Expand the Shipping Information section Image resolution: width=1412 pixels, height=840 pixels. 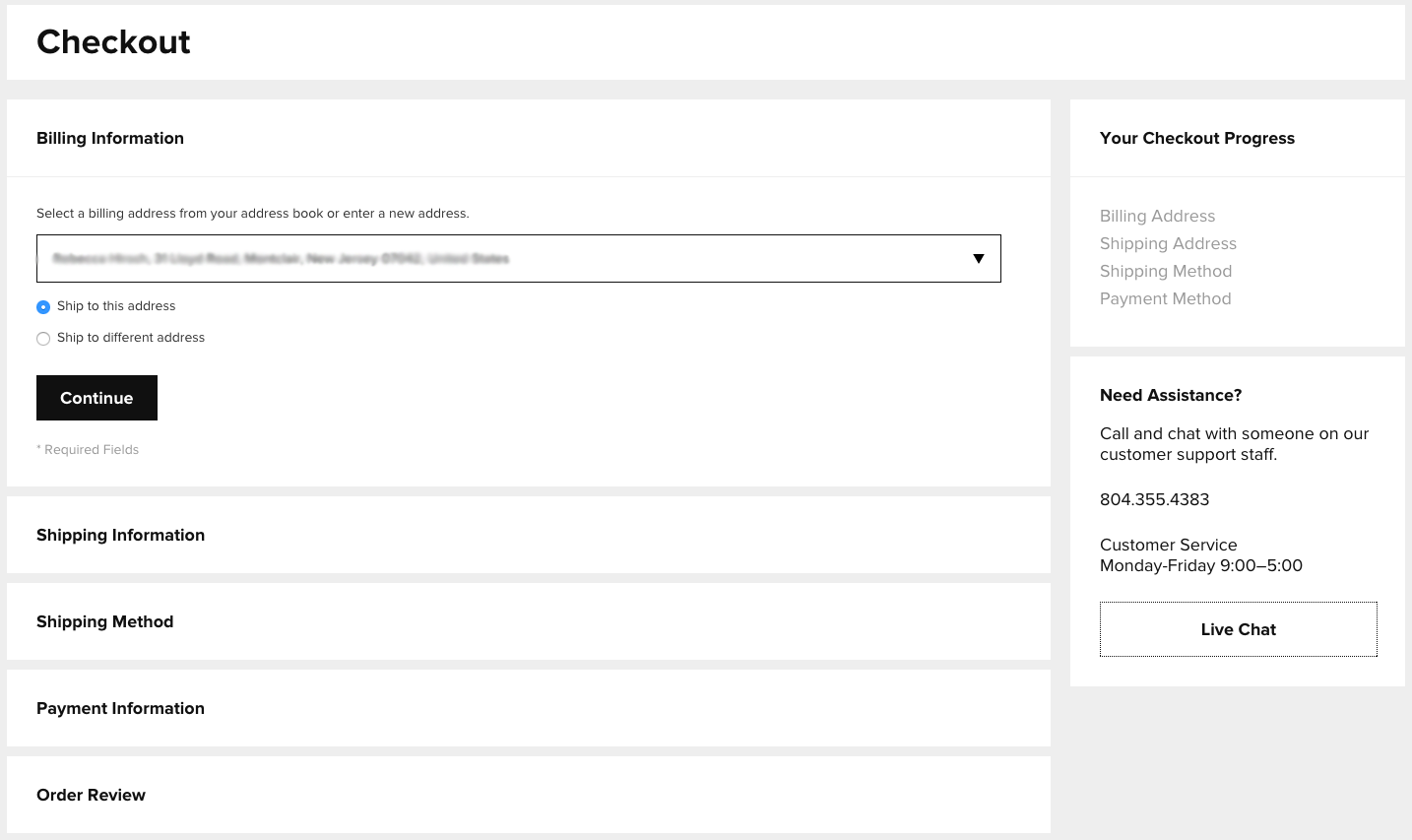[x=120, y=535]
